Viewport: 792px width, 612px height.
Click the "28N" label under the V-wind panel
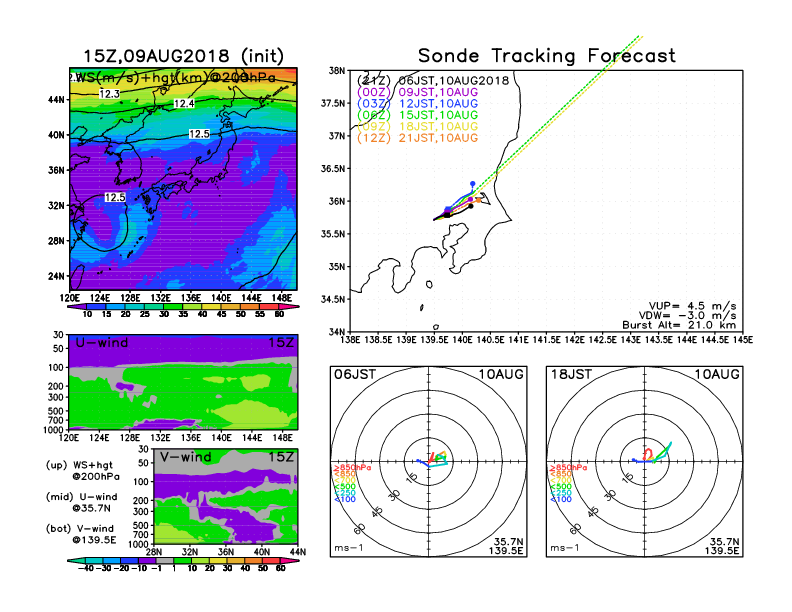[x=154, y=552]
